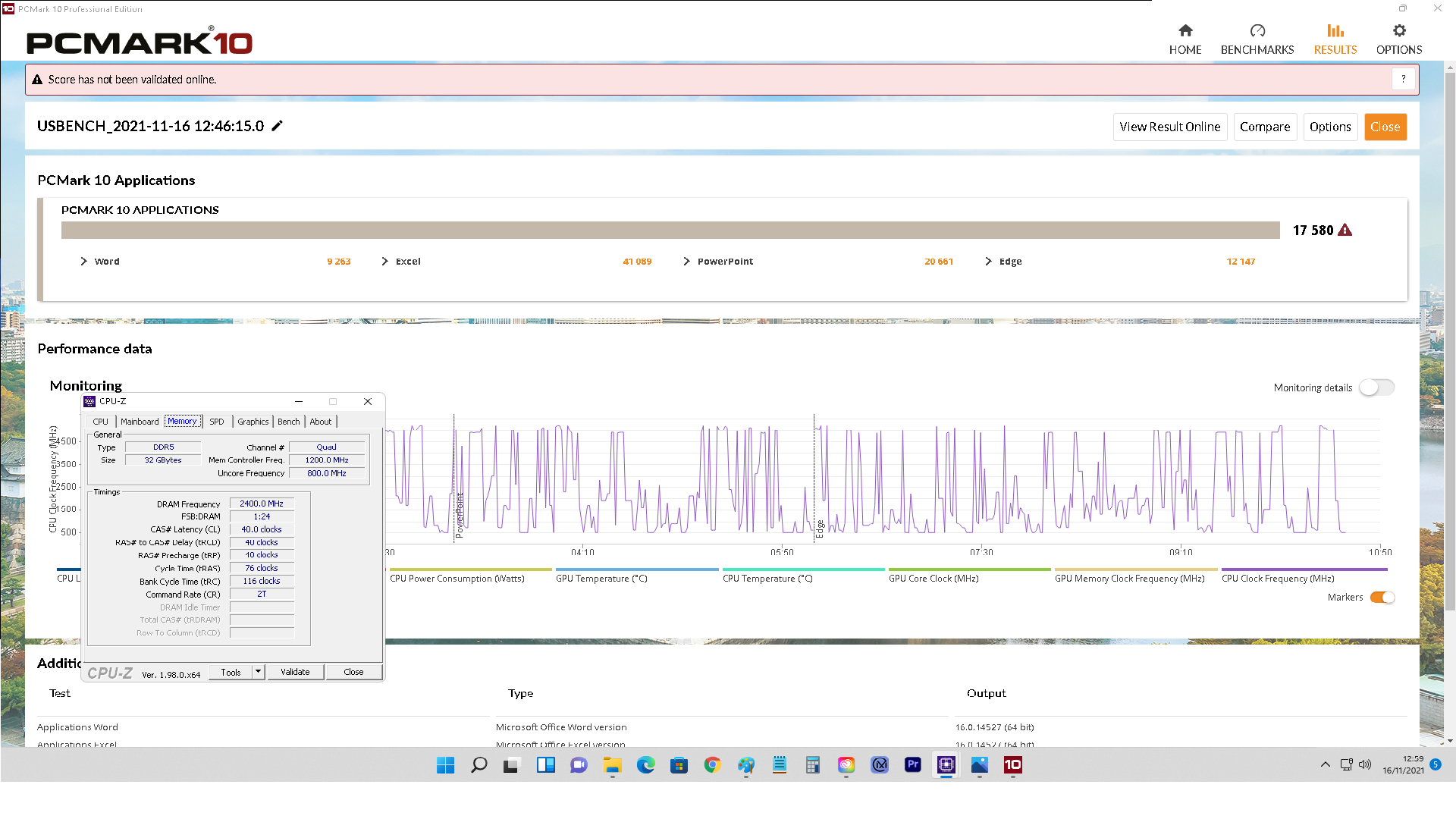Click the volume icon in system tray
The height and width of the screenshot is (819, 1456).
1365,764
